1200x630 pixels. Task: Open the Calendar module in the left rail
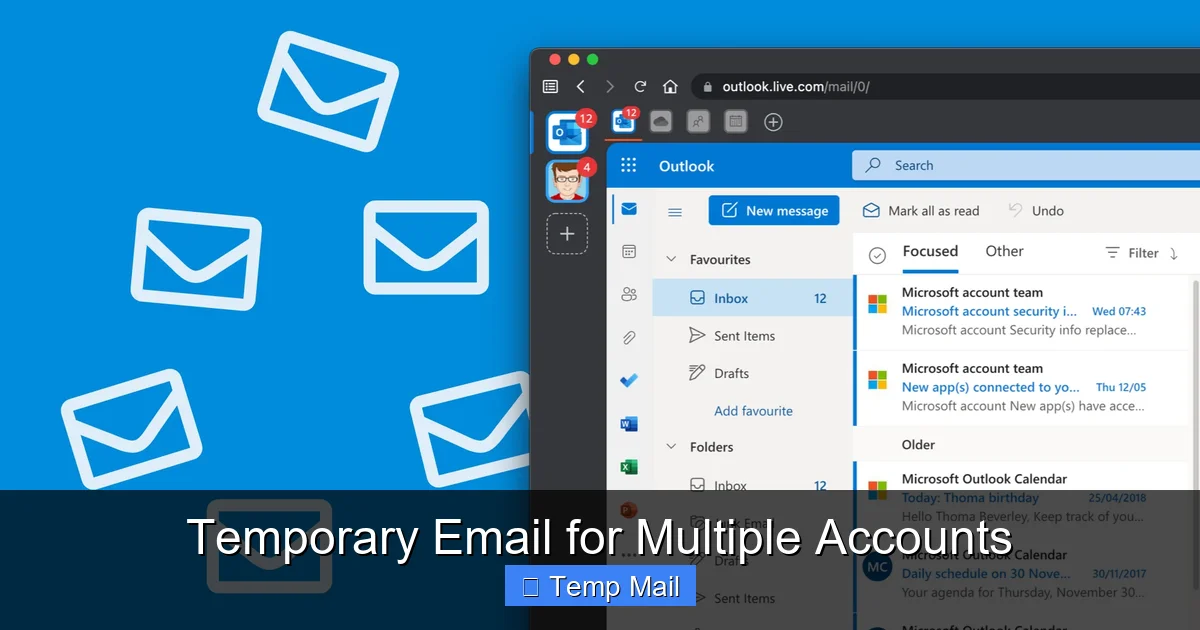(x=629, y=252)
